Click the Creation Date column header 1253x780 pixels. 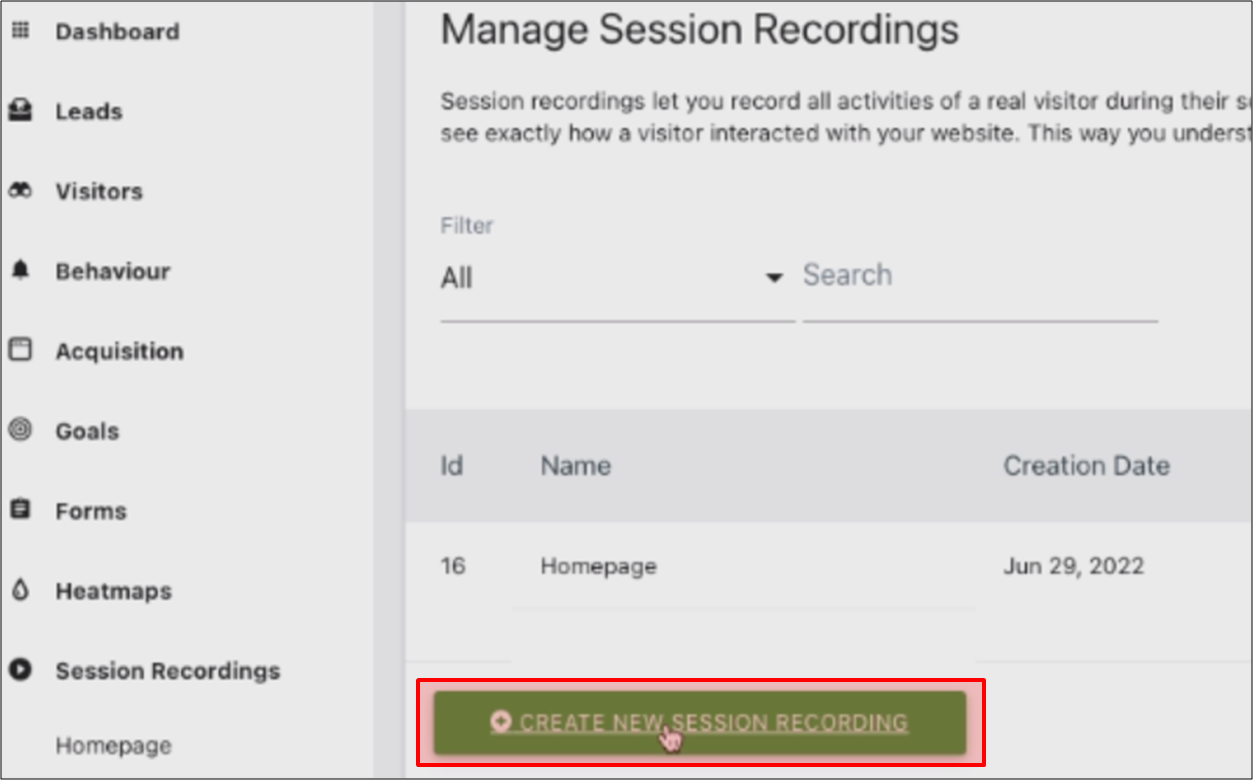(x=1086, y=466)
